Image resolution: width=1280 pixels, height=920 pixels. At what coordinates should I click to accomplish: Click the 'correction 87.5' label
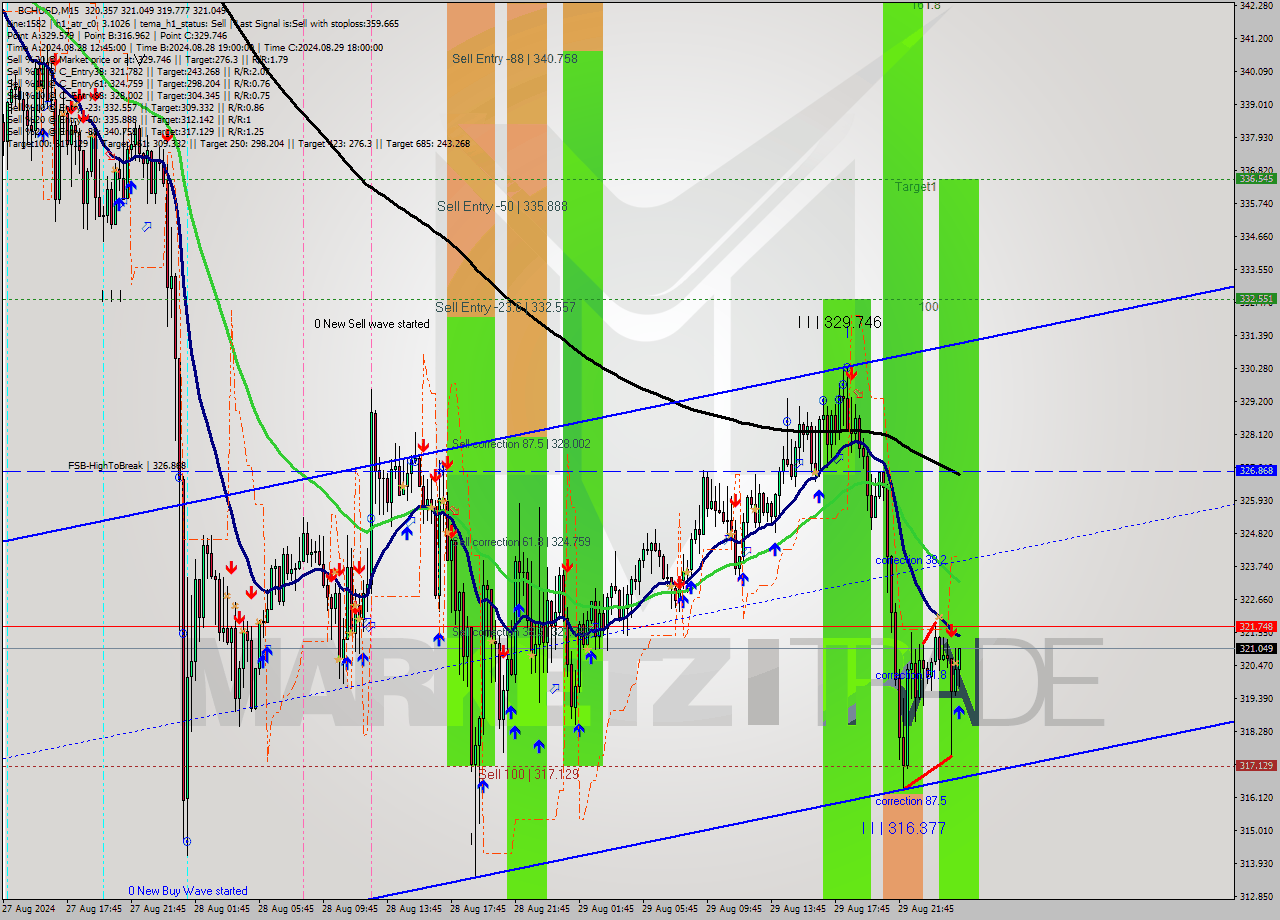tap(911, 801)
